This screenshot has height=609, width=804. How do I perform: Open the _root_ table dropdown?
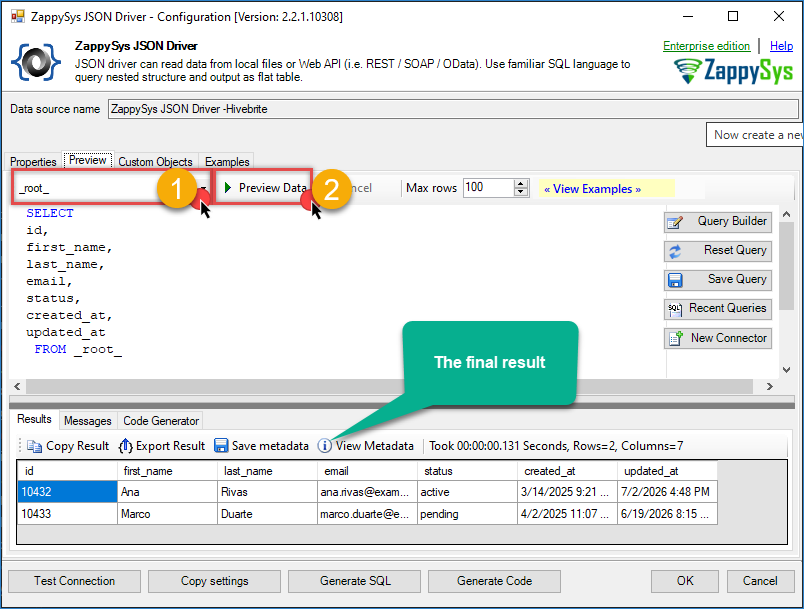(x=204, y=188)
